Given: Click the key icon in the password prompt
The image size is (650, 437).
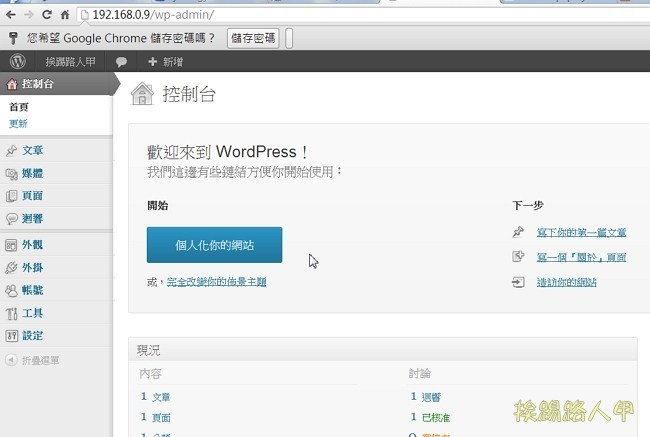Looking at the screenshot, I should click(13, 38).
